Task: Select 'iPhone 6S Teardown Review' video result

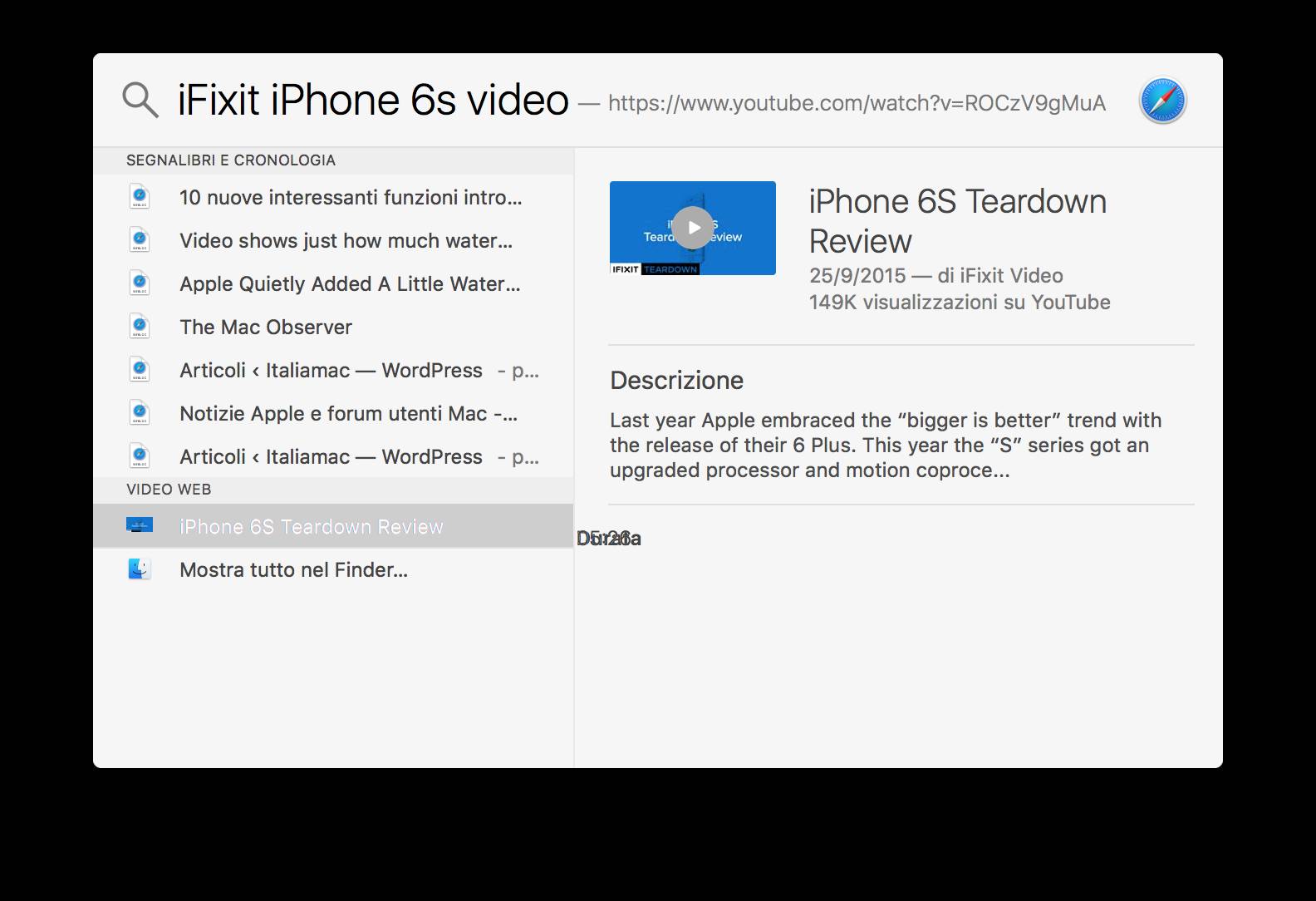Action: tap(333, 526)
